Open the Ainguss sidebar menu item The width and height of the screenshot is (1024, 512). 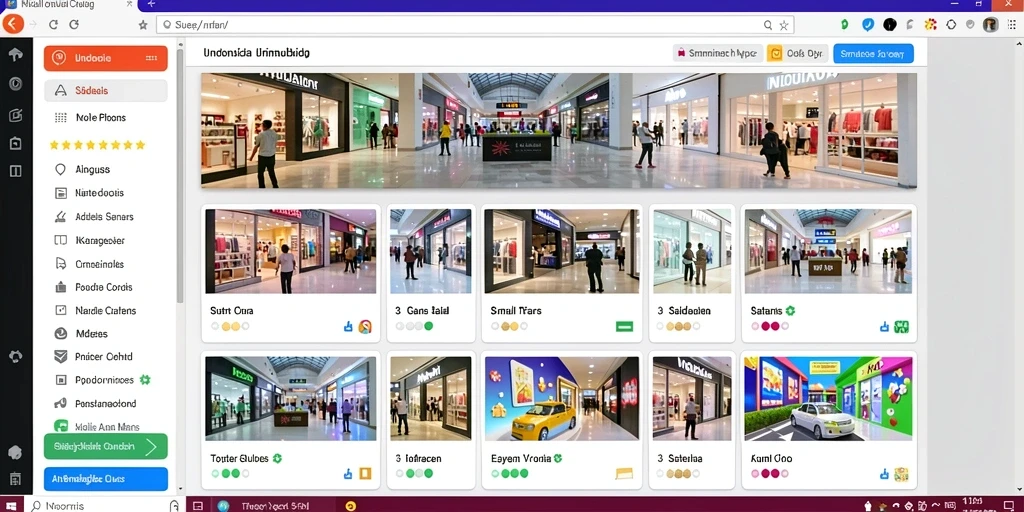click(x=106, y=169)
